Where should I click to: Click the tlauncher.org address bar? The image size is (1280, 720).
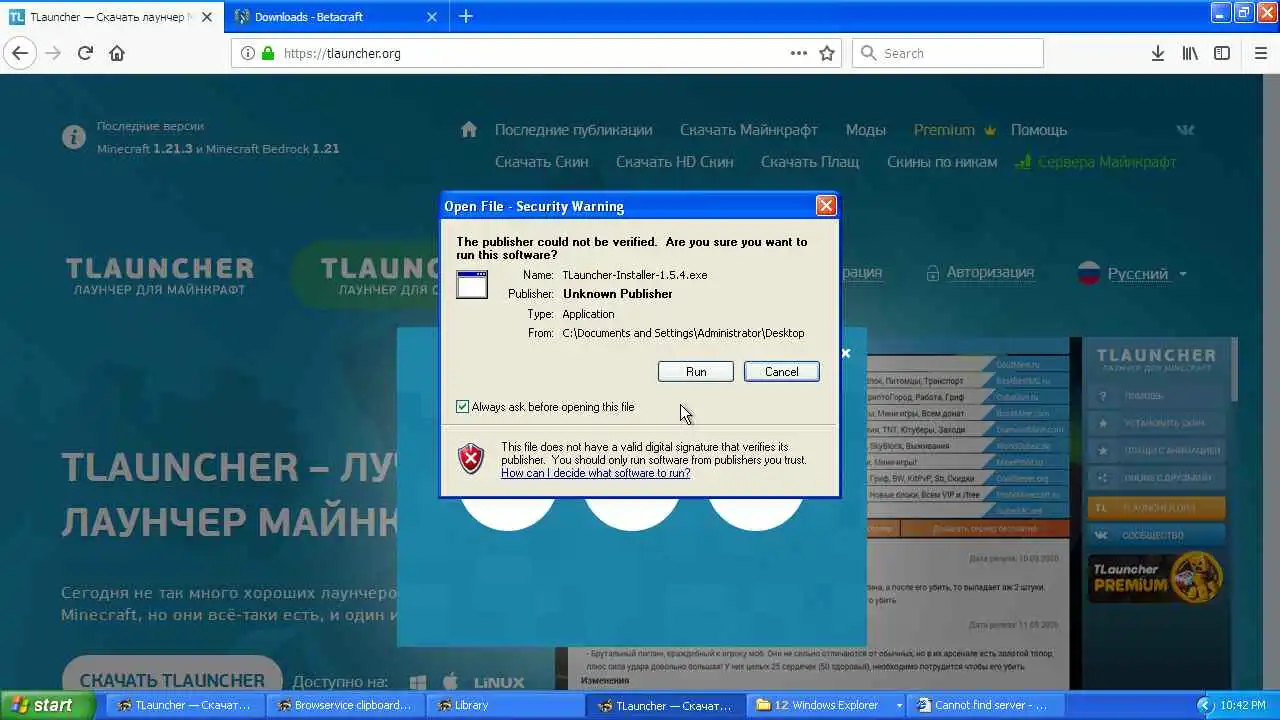coord(535,53)
